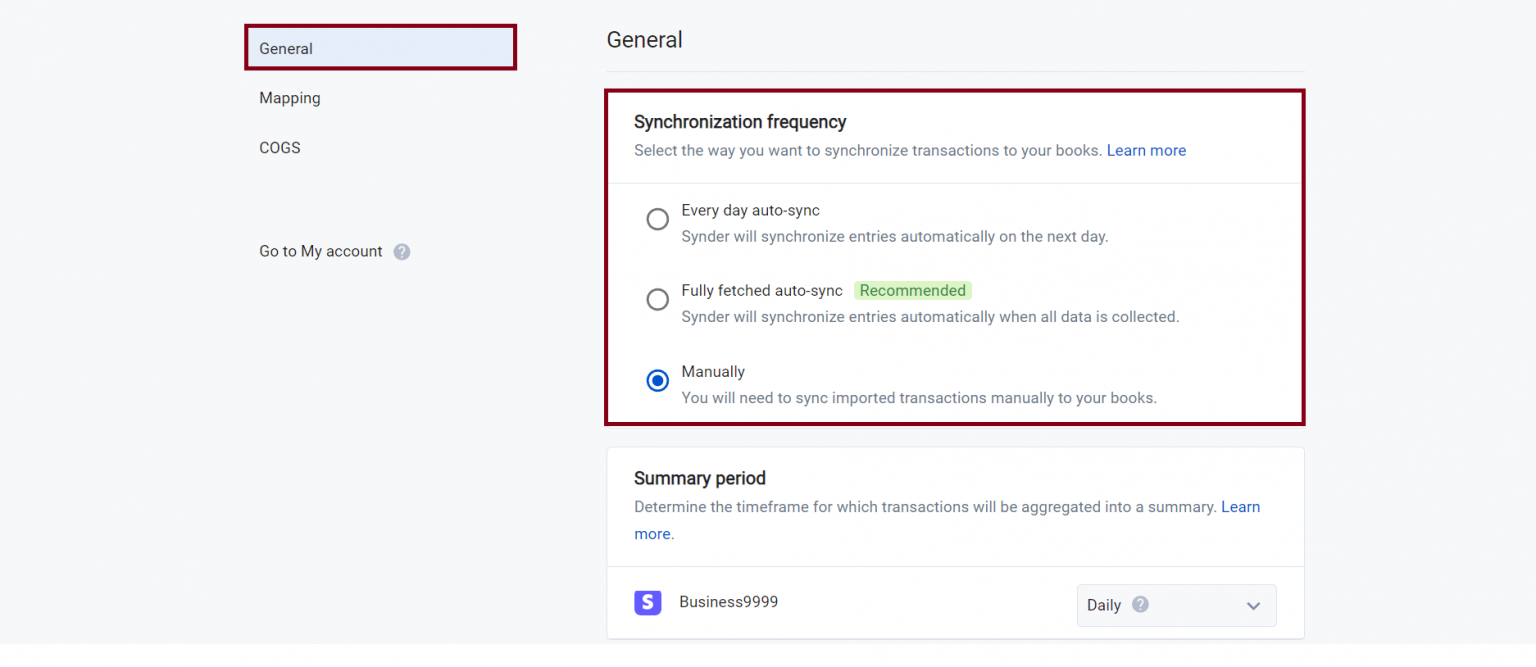Open the Daily summary period dropdown
This screenshot has height=667, width=1536.
(1176, 605)
